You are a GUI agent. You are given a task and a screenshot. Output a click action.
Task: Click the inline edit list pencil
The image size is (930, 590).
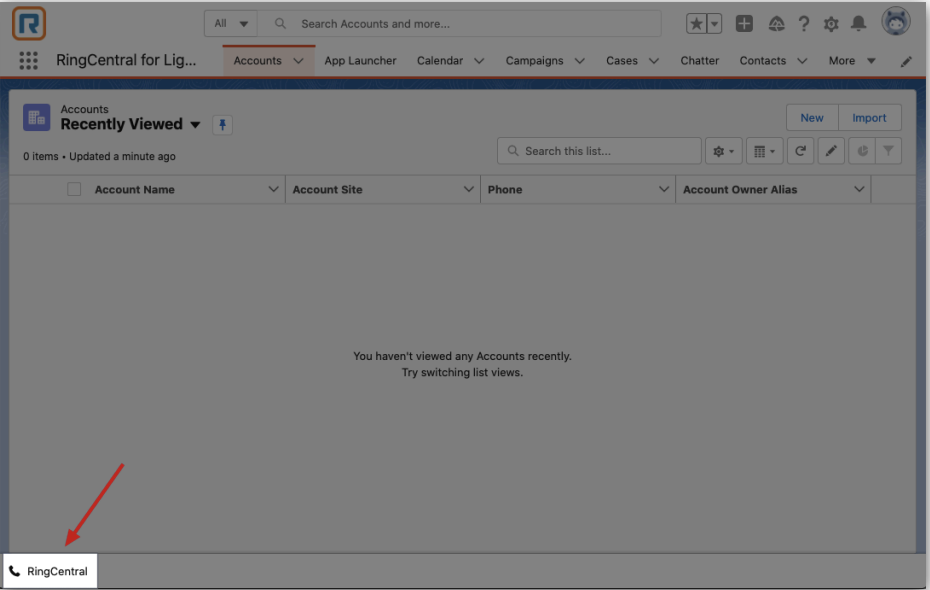(831, 151)
